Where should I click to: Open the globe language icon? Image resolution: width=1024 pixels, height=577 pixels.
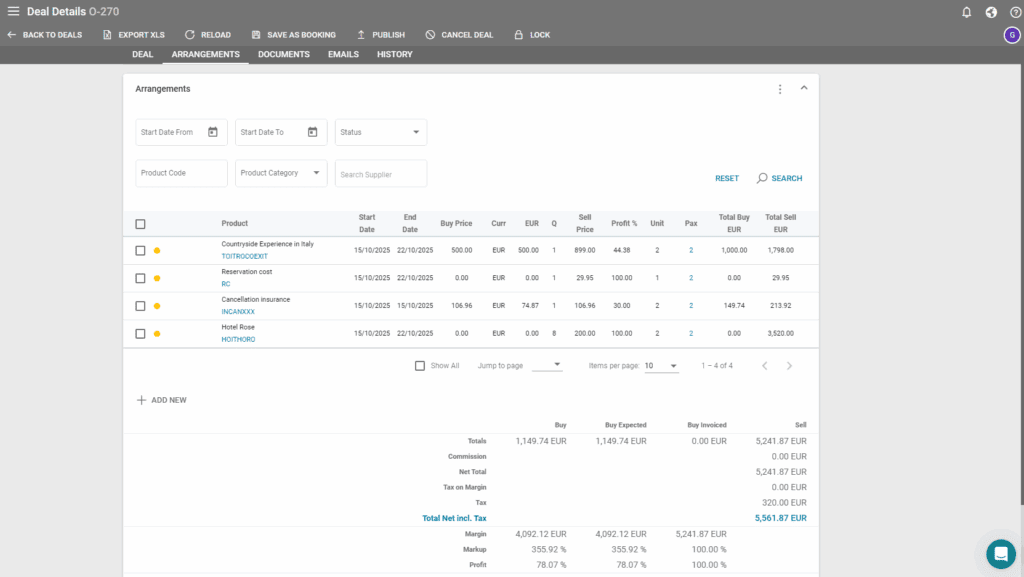(991, 12)
